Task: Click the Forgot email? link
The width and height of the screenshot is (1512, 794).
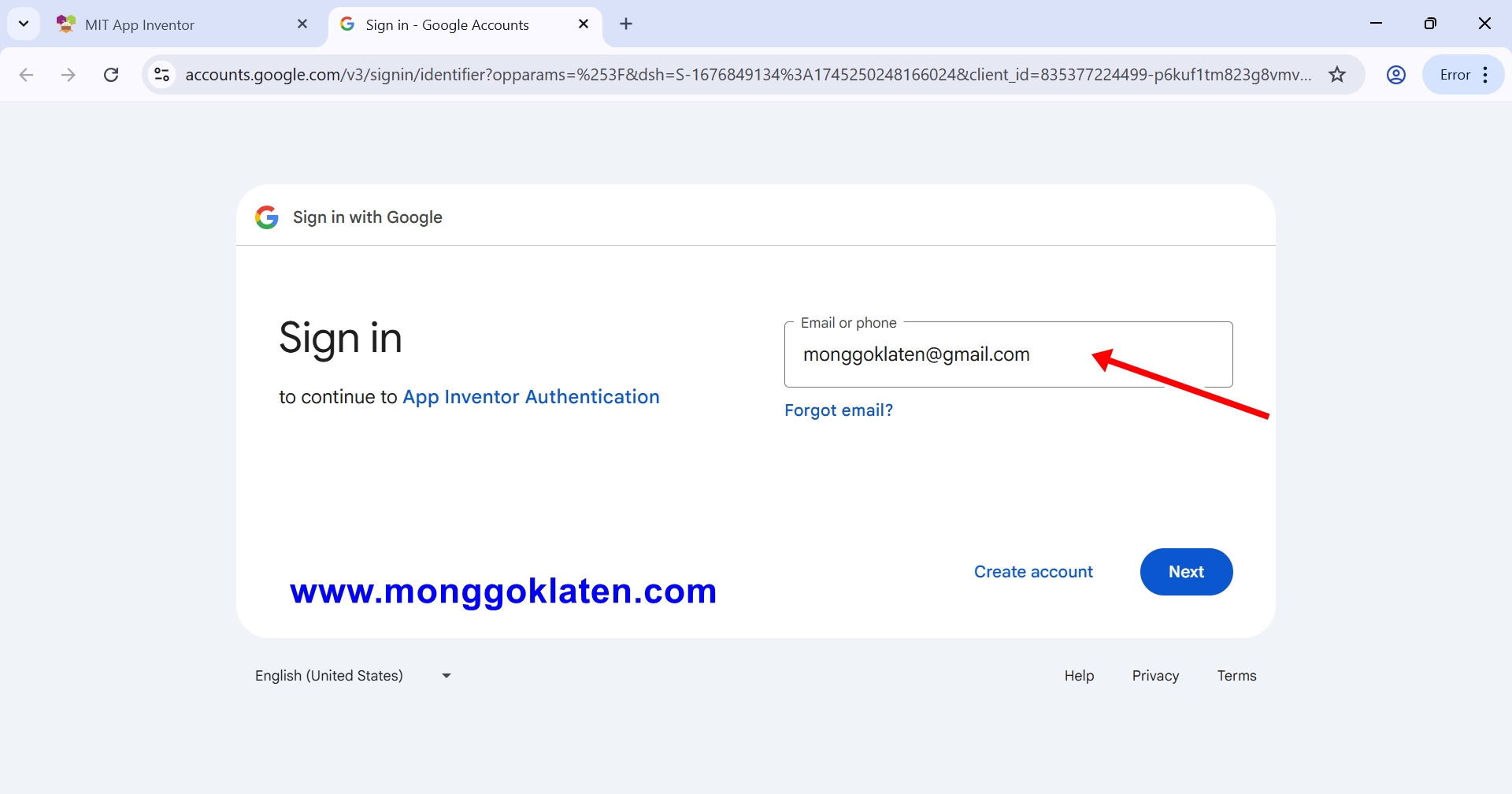Action: 839,410
